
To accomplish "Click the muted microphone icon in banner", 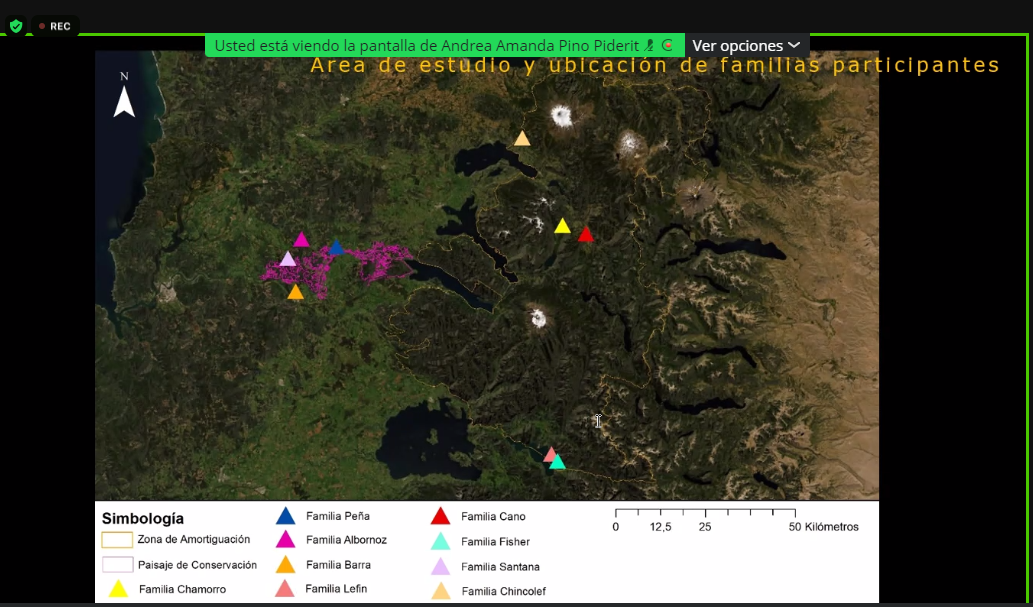I will 650,46.
